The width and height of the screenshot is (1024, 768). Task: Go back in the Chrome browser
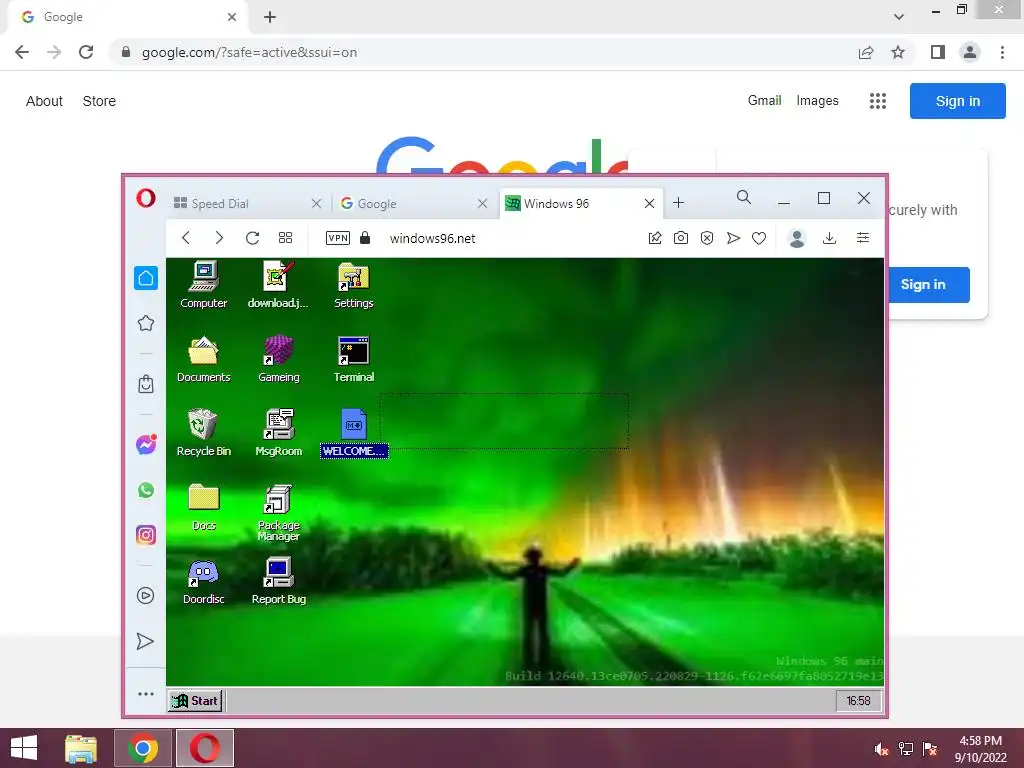click(x=22, y=52)
